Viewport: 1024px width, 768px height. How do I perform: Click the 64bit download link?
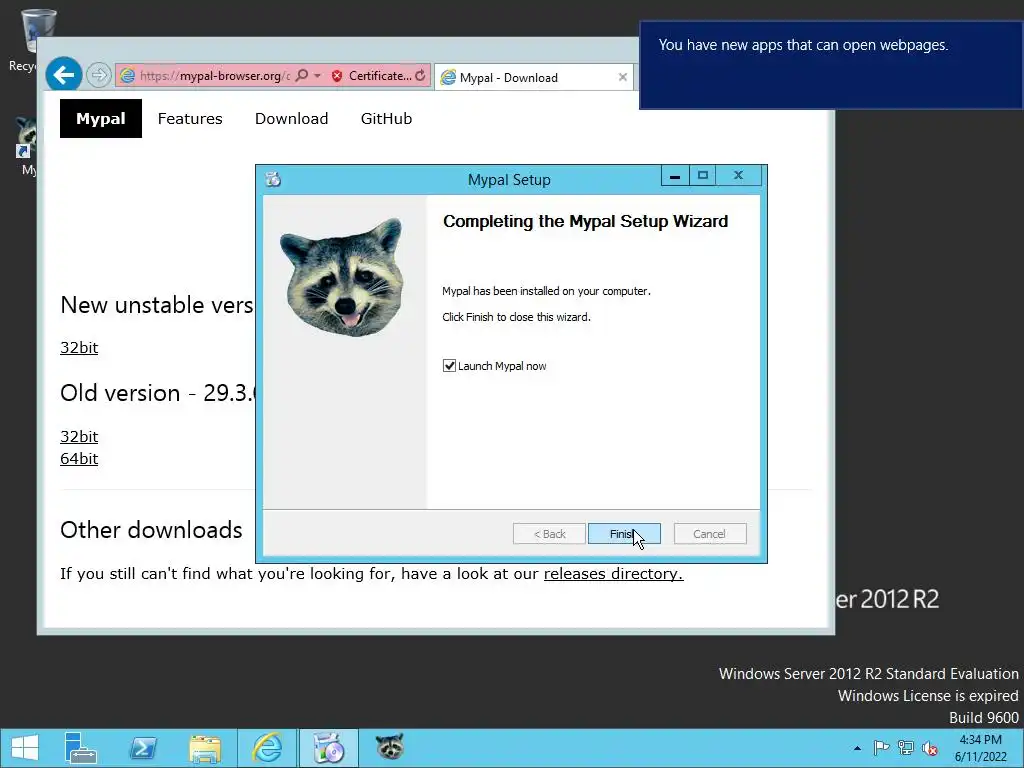79,458
